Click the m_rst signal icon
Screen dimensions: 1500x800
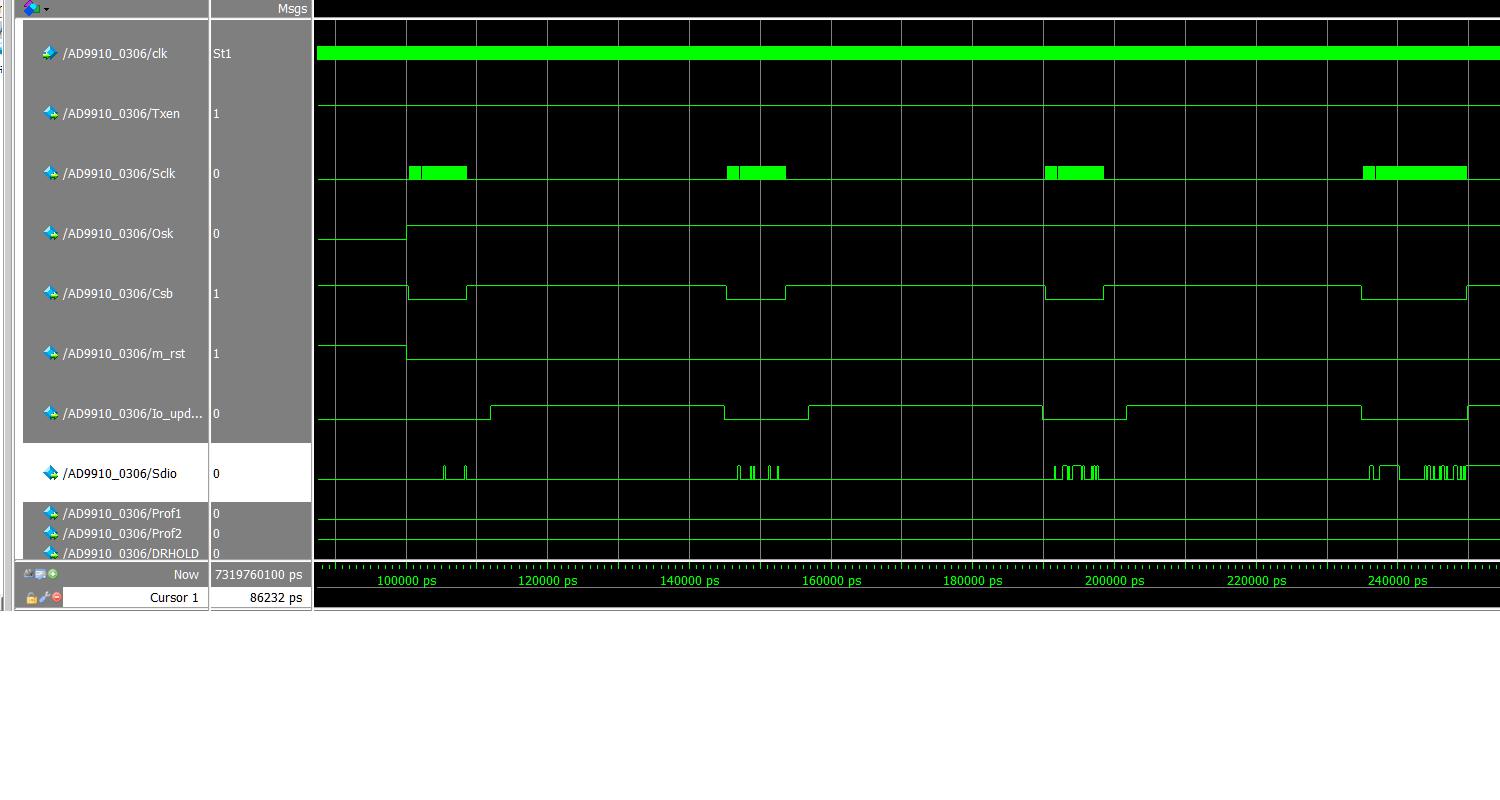[x=50, y=353]
